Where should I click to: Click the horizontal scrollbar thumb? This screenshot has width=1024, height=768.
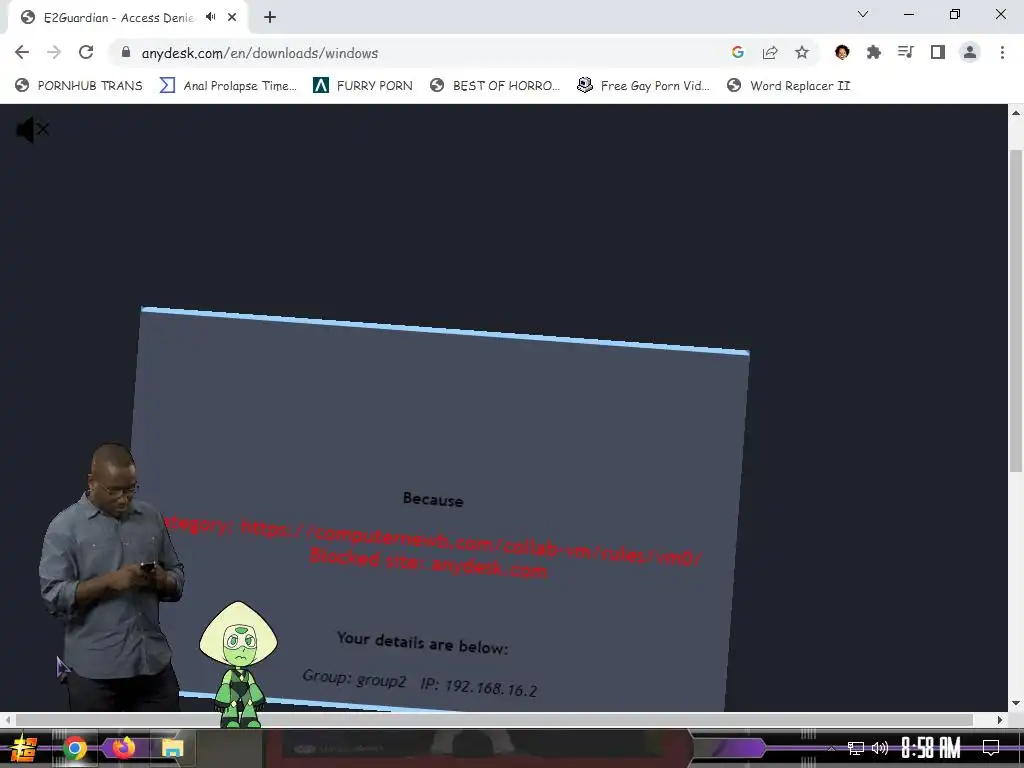pyautogui.click(x=494, y=720)
